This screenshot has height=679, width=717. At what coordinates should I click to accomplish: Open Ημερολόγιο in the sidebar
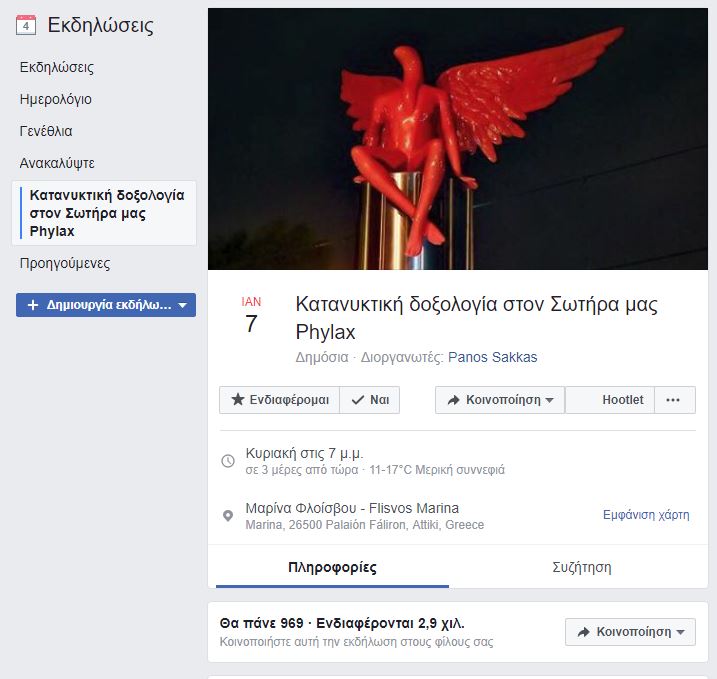click(56, 99)
